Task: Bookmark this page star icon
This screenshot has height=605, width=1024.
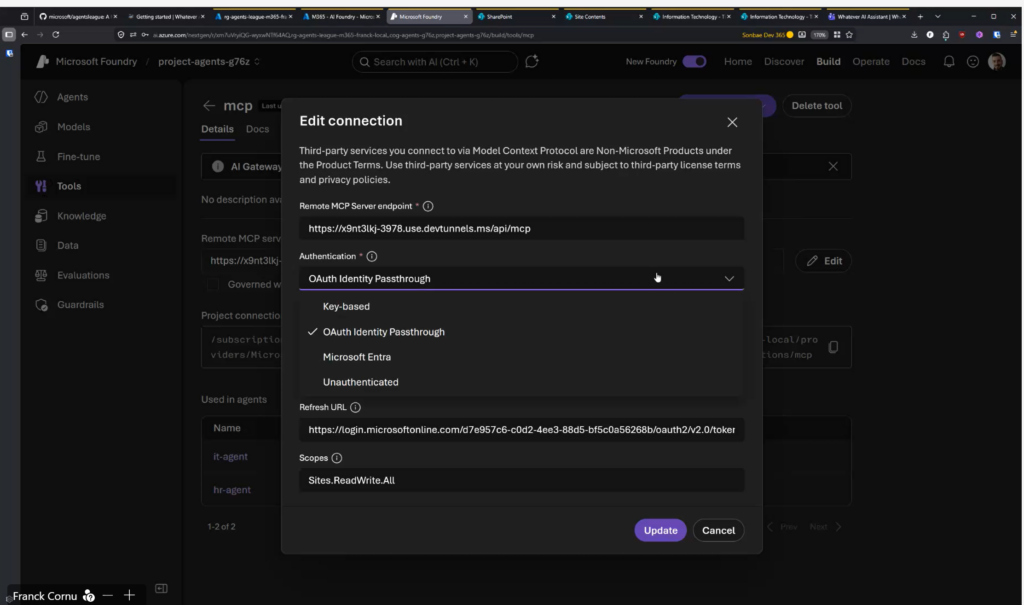Action: pyautogui.click(x=849, y=35)
